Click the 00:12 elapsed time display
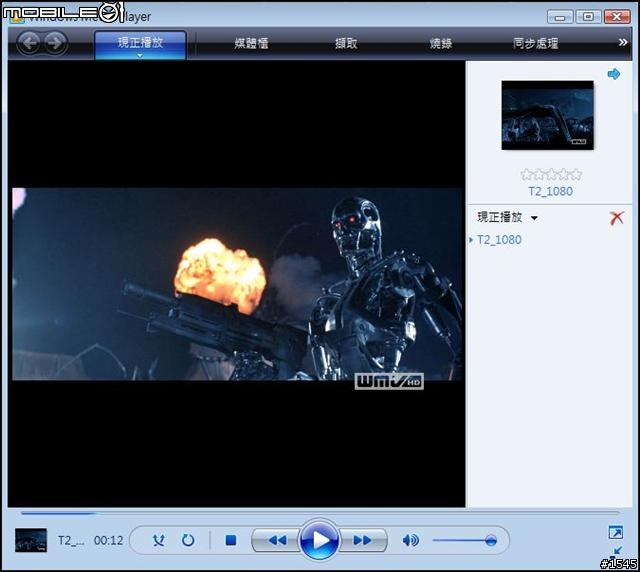Screen dimensions: 640x572 pos(108,541)
